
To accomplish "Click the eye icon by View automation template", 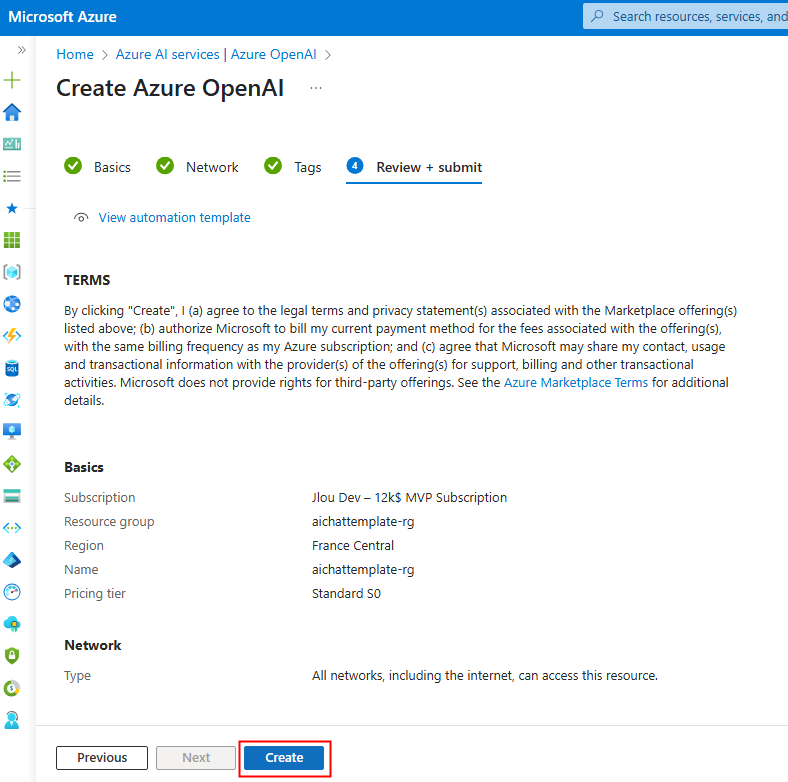I will coord(81,218).
